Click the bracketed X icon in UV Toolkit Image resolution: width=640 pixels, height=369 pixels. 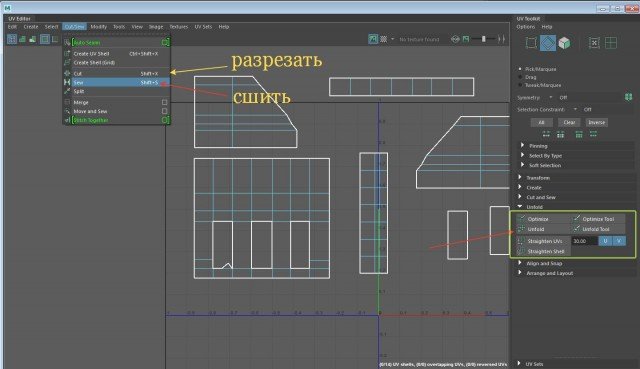click(594, 43)
